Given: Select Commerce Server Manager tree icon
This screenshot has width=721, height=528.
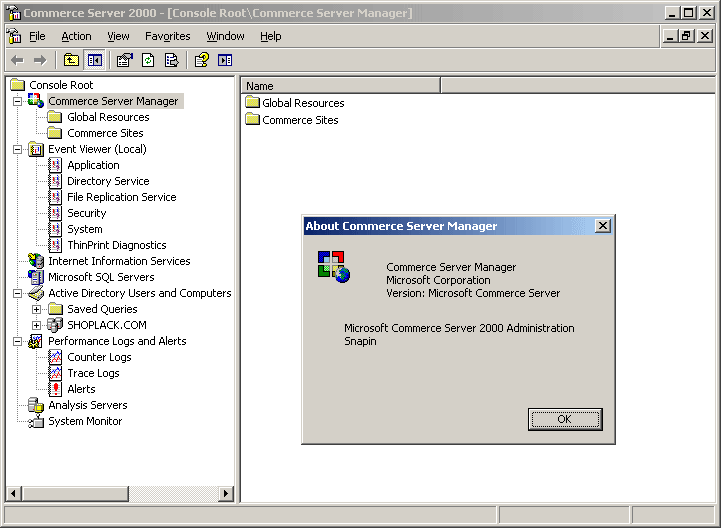Looking at the screenshot, I should tap(36, 101).
